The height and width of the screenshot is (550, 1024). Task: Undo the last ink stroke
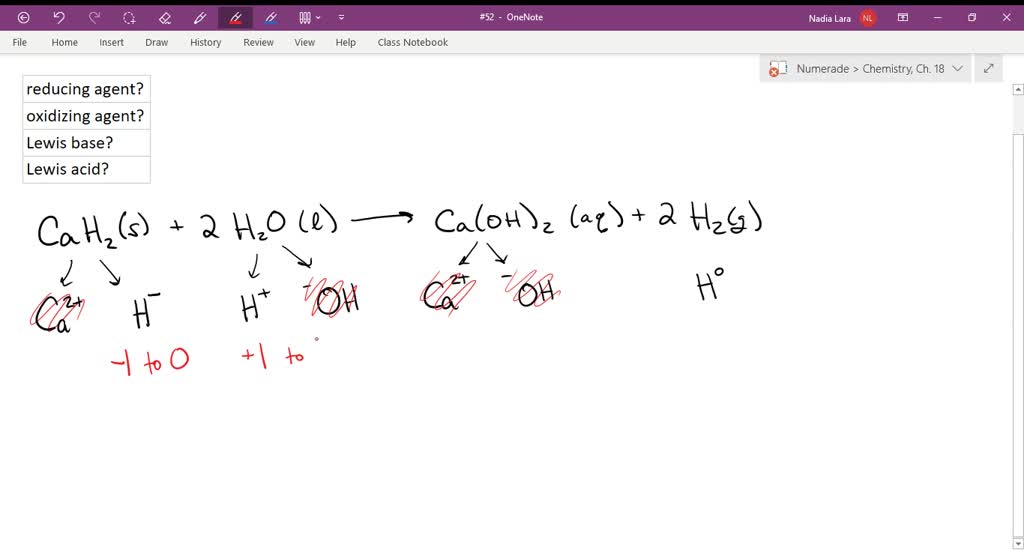[59, 17]
